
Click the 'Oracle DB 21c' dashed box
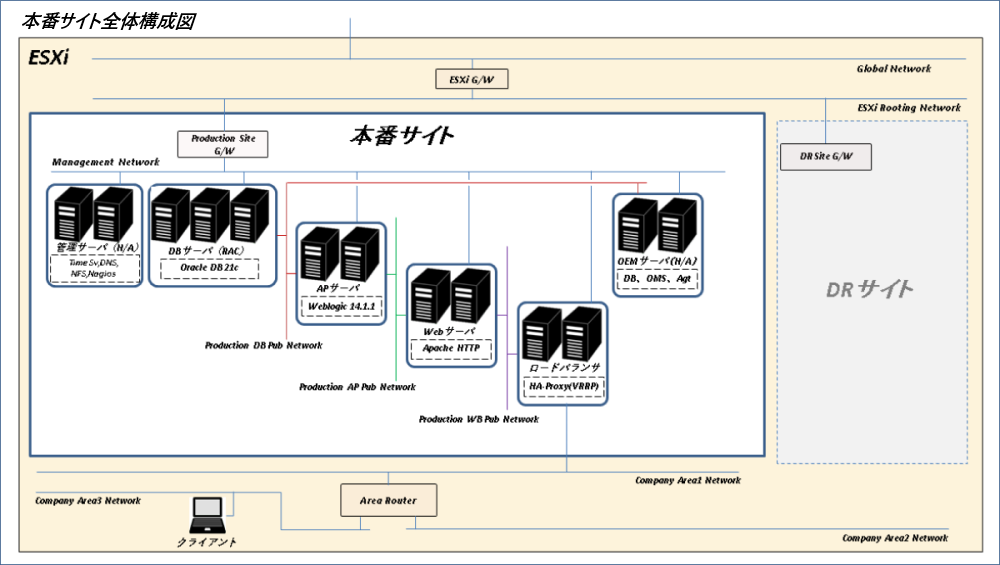(209, 268)
